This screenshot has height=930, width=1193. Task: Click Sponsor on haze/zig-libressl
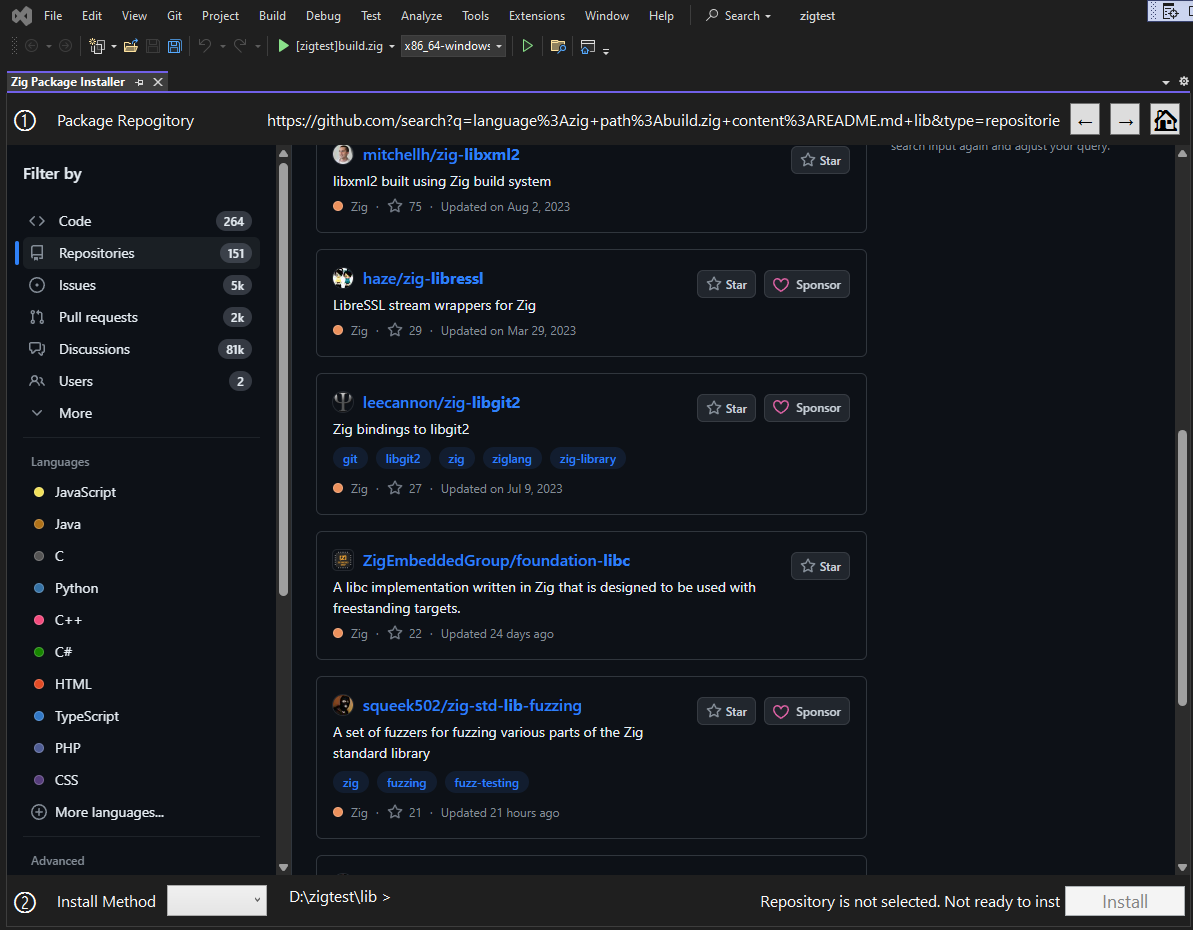click(806, 284)
